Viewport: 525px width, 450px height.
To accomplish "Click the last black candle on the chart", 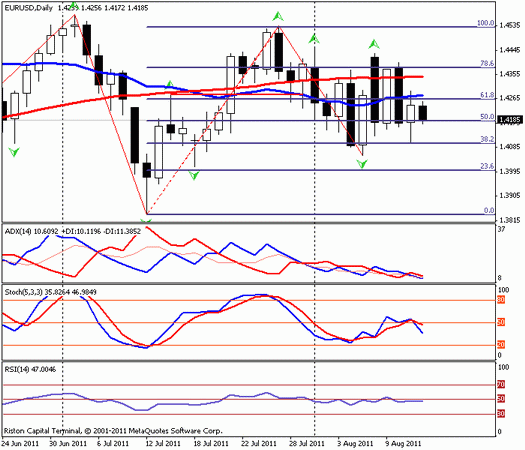I will [x=423, y=113].
